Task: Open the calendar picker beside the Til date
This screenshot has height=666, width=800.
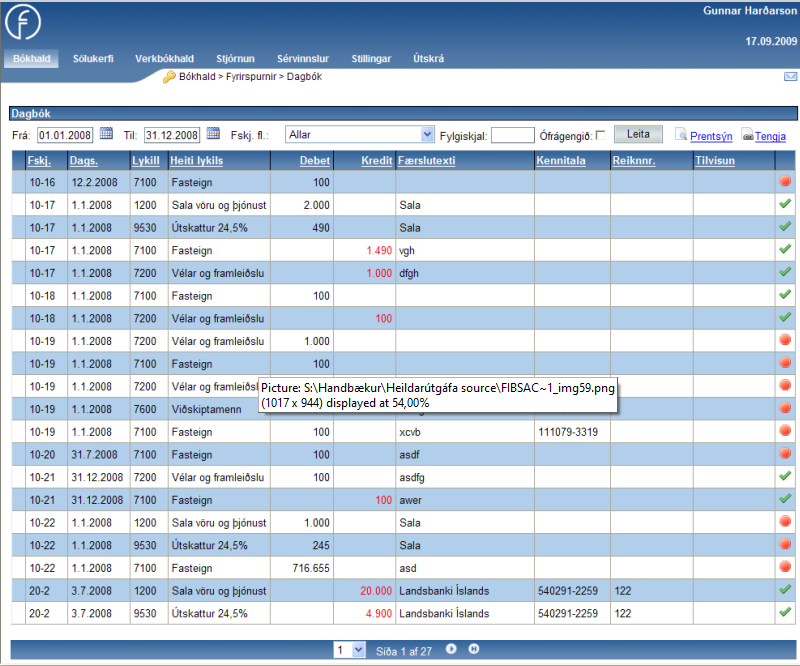Action: (x=213, y=134)
